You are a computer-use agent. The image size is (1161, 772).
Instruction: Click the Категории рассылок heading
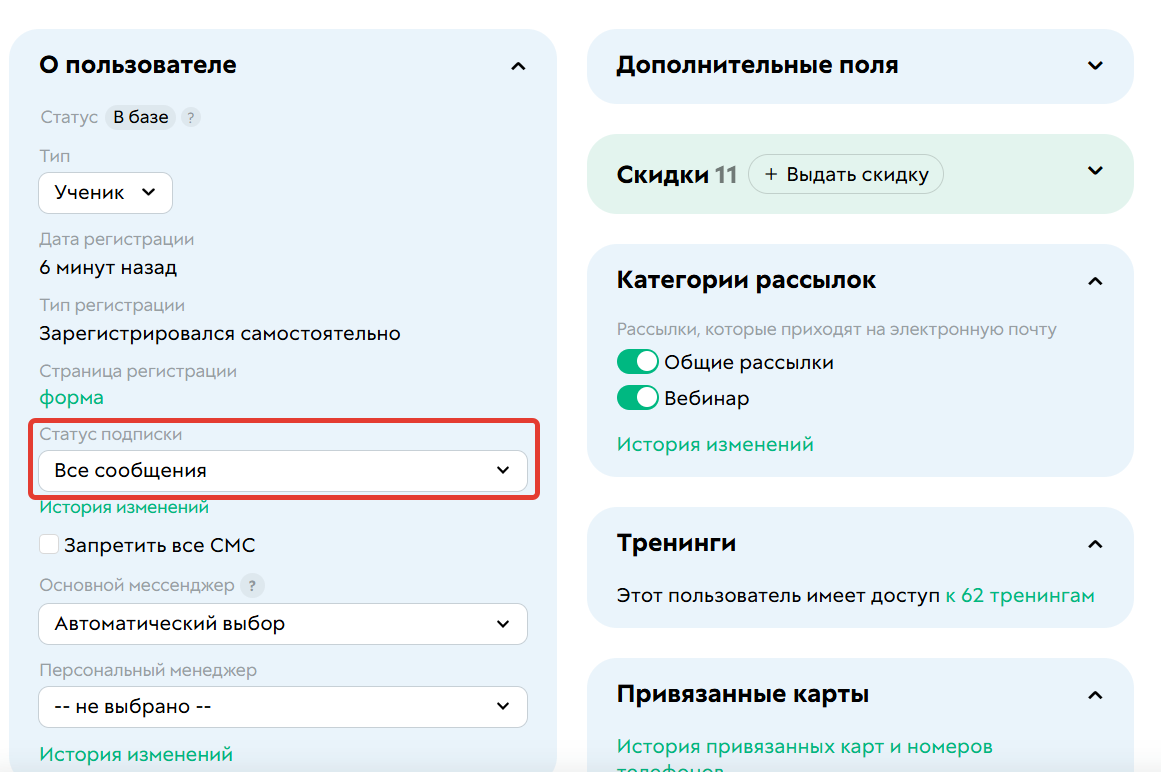click(x=746, y=280)
